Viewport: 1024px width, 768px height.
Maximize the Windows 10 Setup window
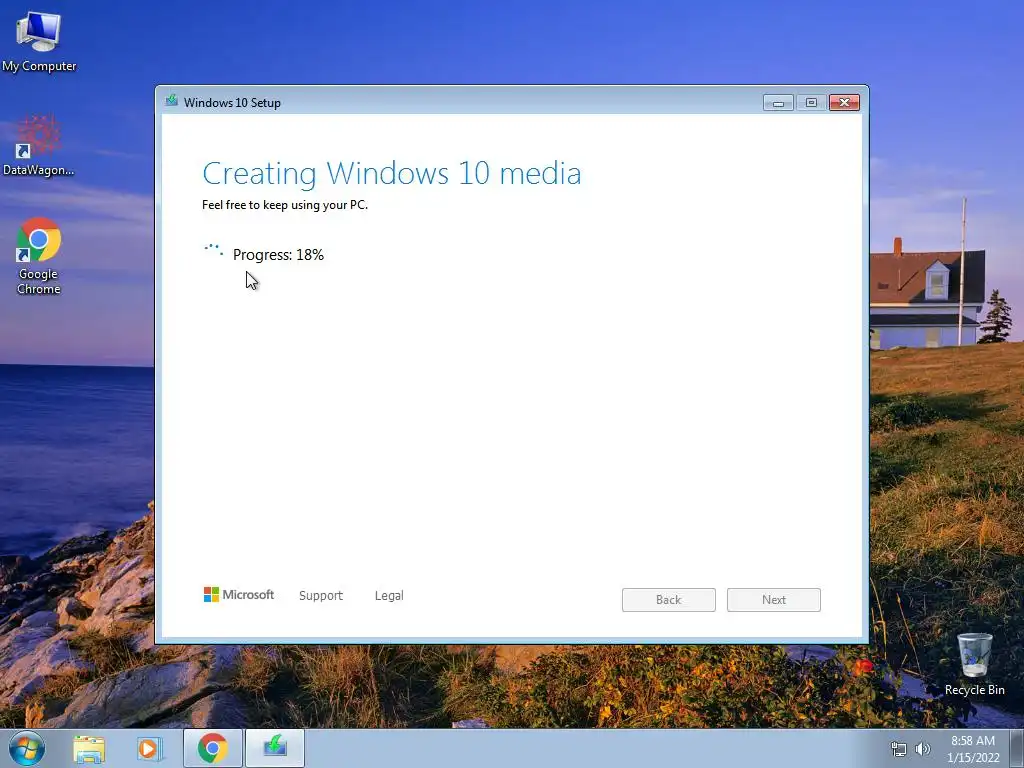coord(811,103)
